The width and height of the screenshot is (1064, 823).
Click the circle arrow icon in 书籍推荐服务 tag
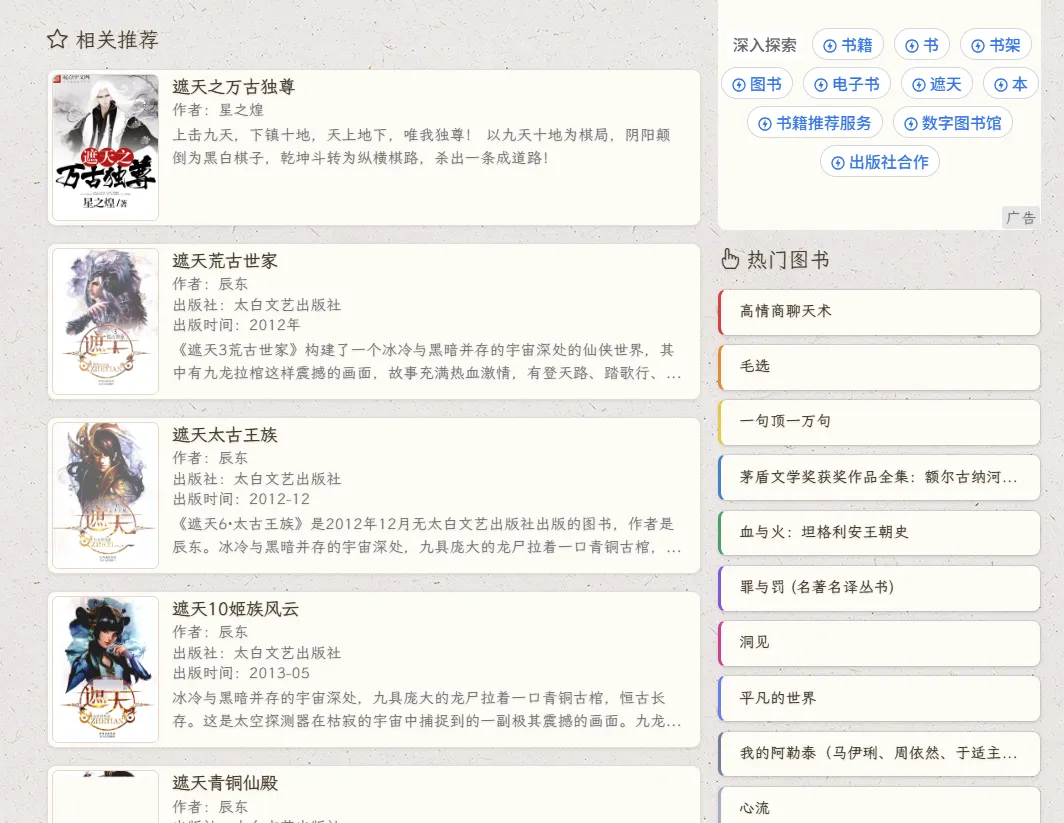coord(765,123)
